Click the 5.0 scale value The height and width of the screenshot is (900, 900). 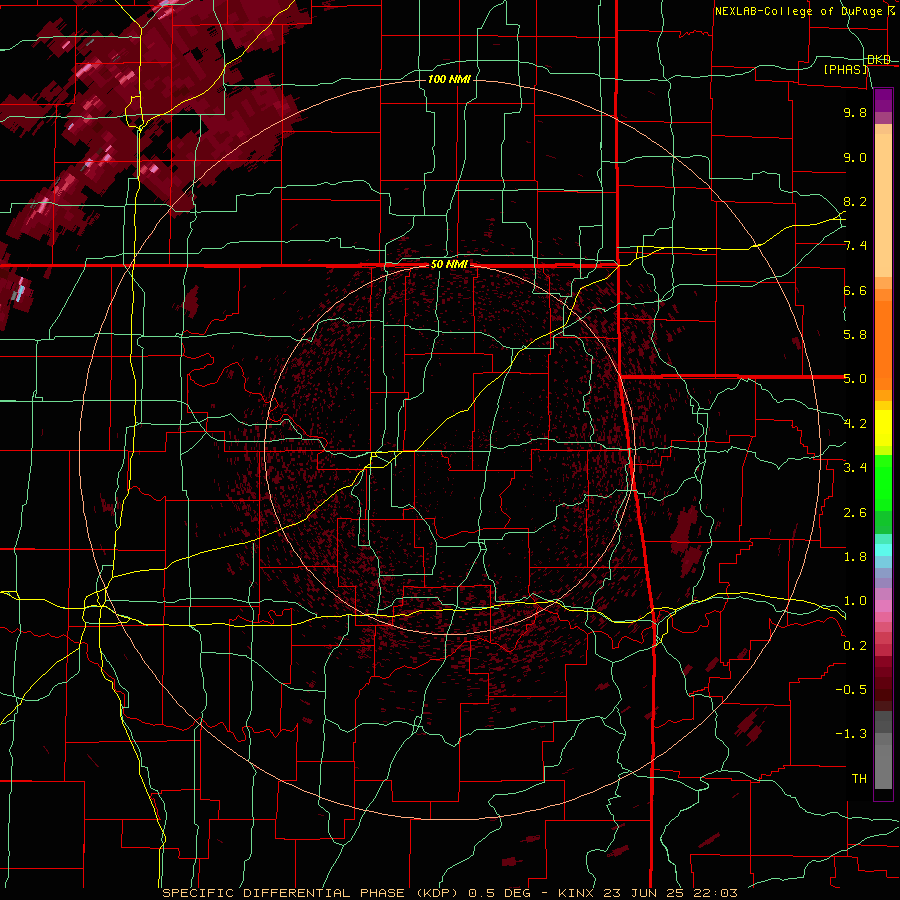[855, 379]
